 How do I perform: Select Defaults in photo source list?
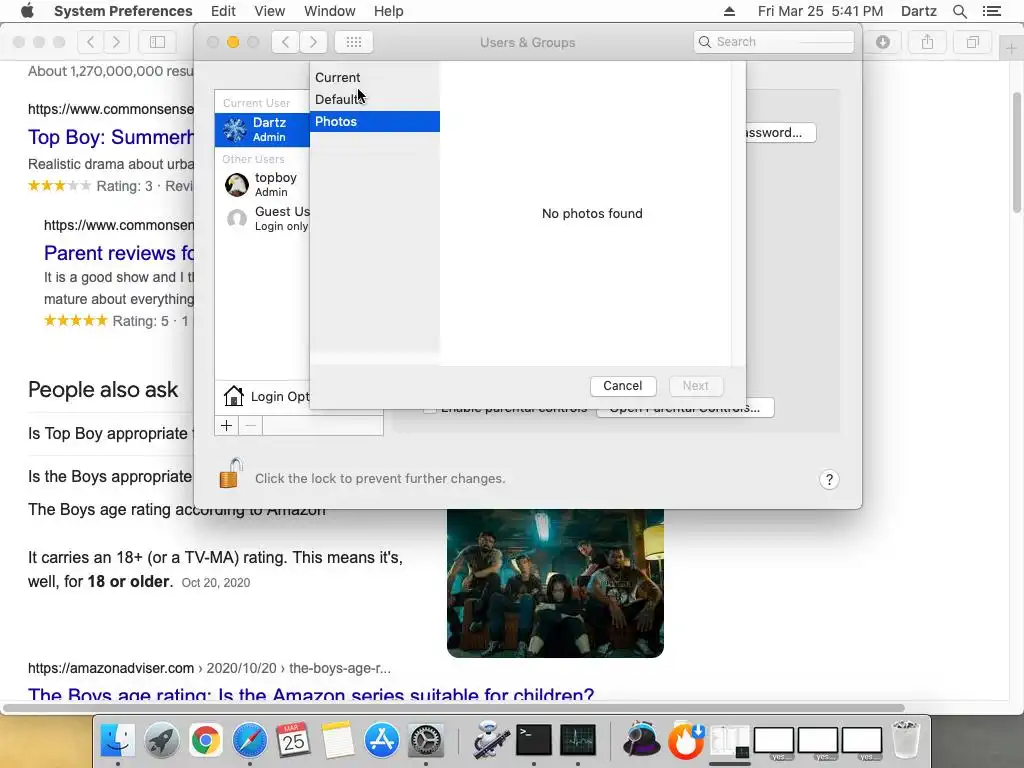pos(375,99)
